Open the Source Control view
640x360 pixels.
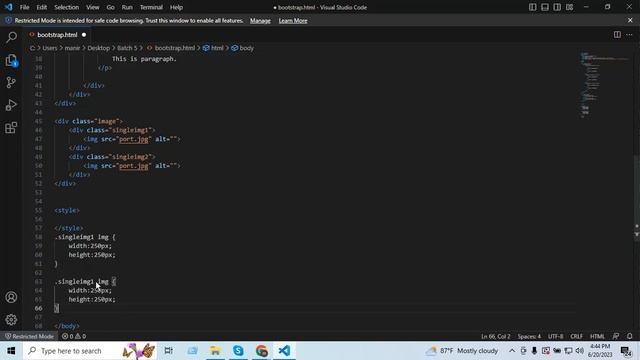[11, 82]
